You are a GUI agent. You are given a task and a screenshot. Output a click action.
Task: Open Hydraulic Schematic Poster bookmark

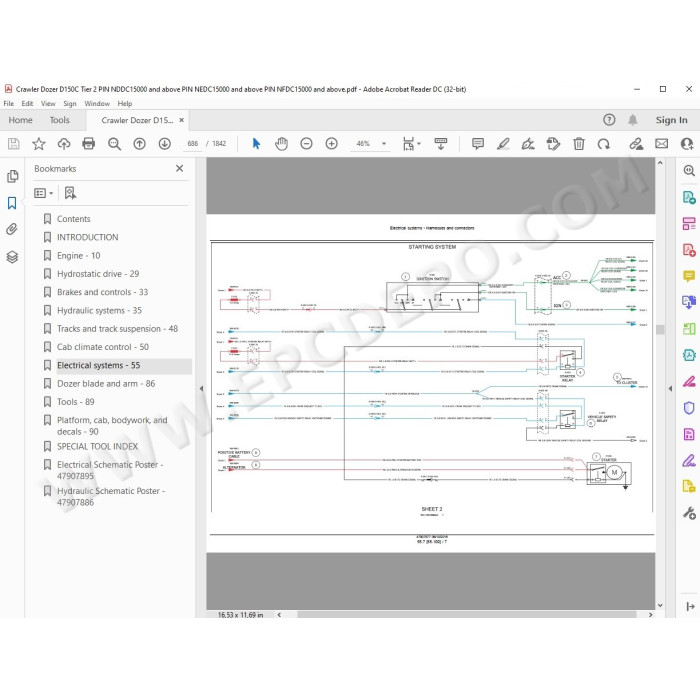[x=111, y=496]
